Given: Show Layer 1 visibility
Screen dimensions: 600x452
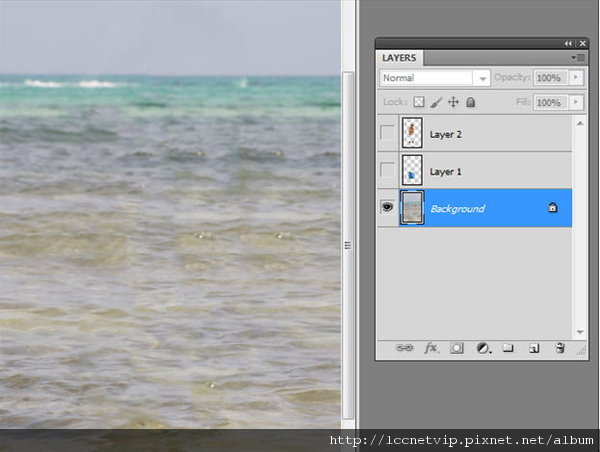Looking at the screenshot, I should pyautogui.click(x=387, y=170).
